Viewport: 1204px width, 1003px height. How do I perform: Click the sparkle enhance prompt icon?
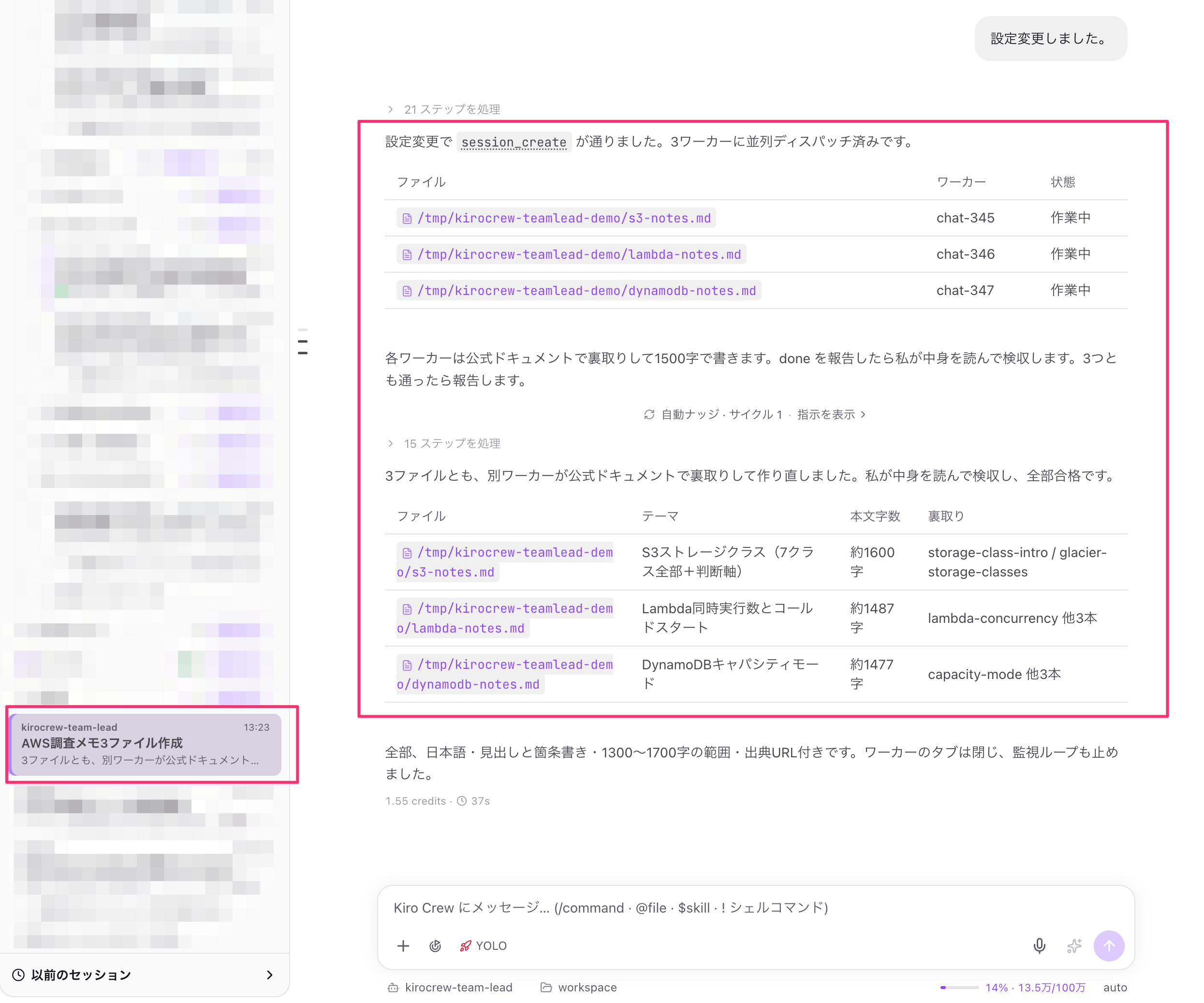(1074, 945)
